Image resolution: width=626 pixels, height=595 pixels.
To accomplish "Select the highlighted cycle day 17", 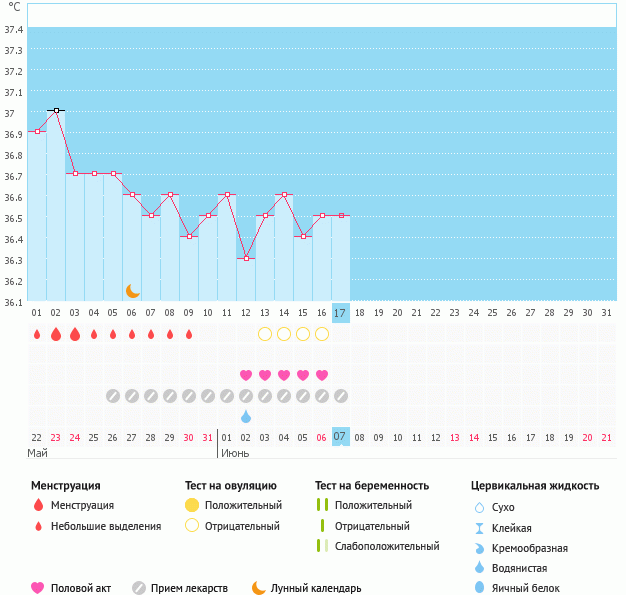I will click(x=341, y=313).
